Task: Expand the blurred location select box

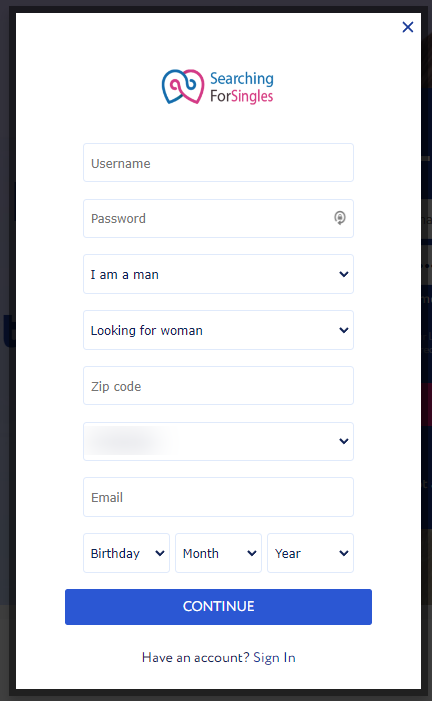Action: point(218,441)
